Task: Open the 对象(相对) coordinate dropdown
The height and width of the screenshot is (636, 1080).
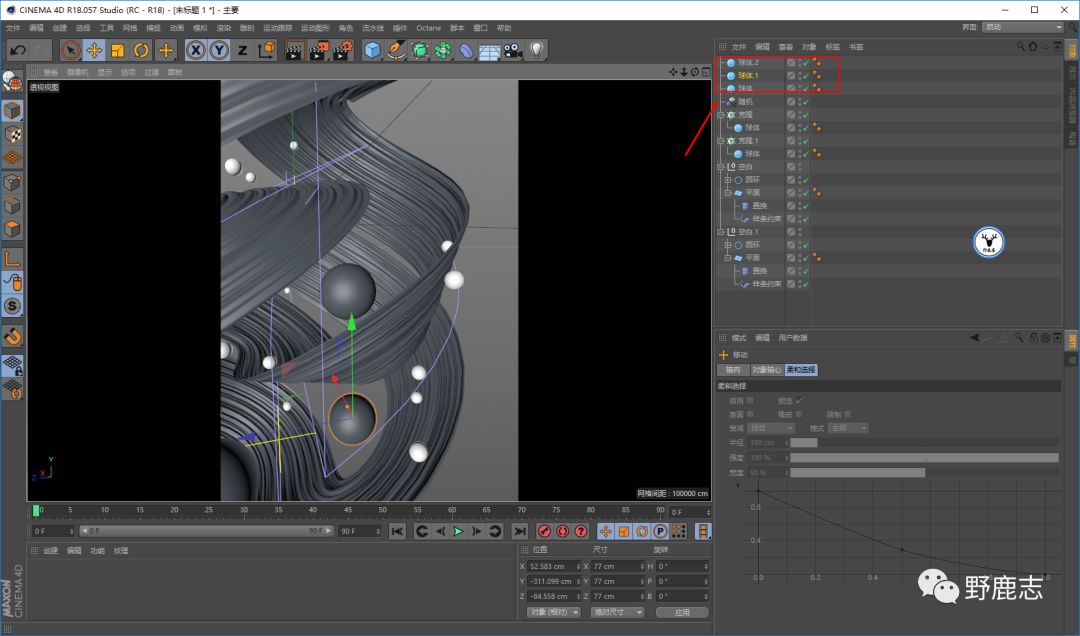Action: tap(553, 612)
